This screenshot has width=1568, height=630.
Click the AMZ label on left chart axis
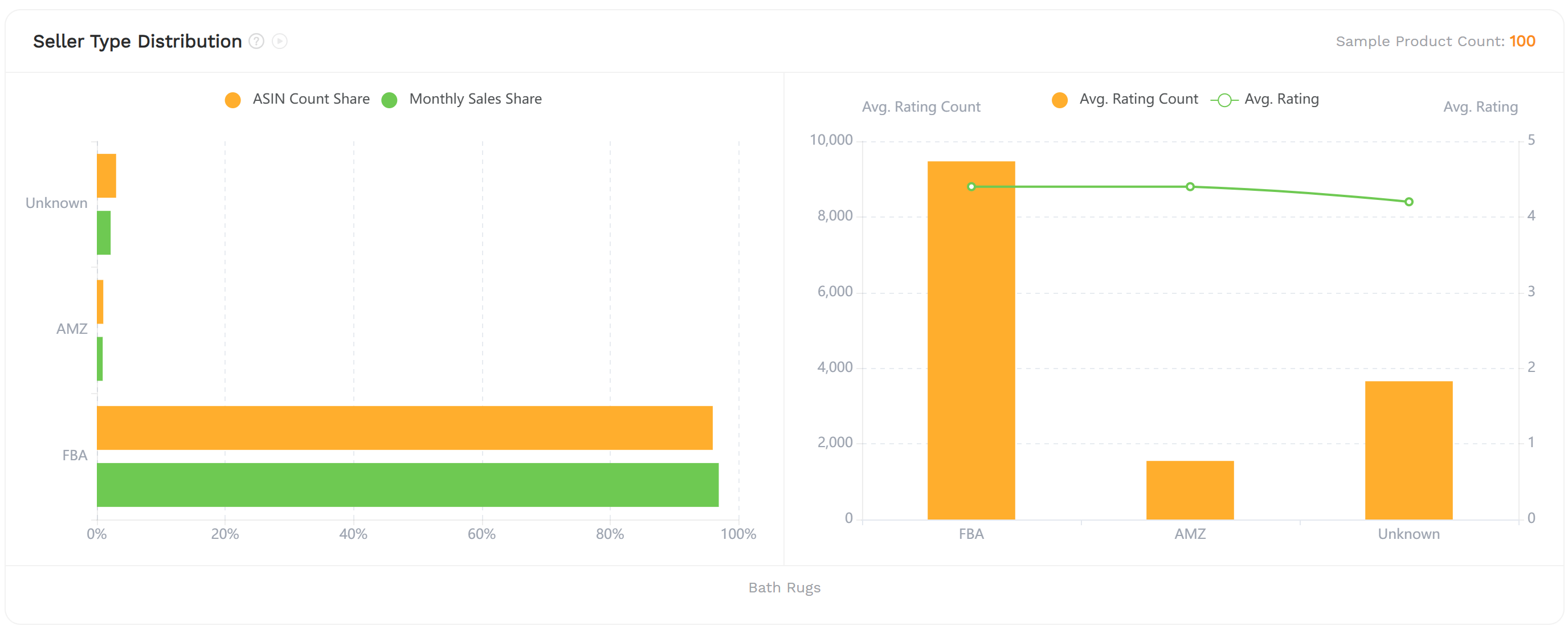tap(72, 329)
